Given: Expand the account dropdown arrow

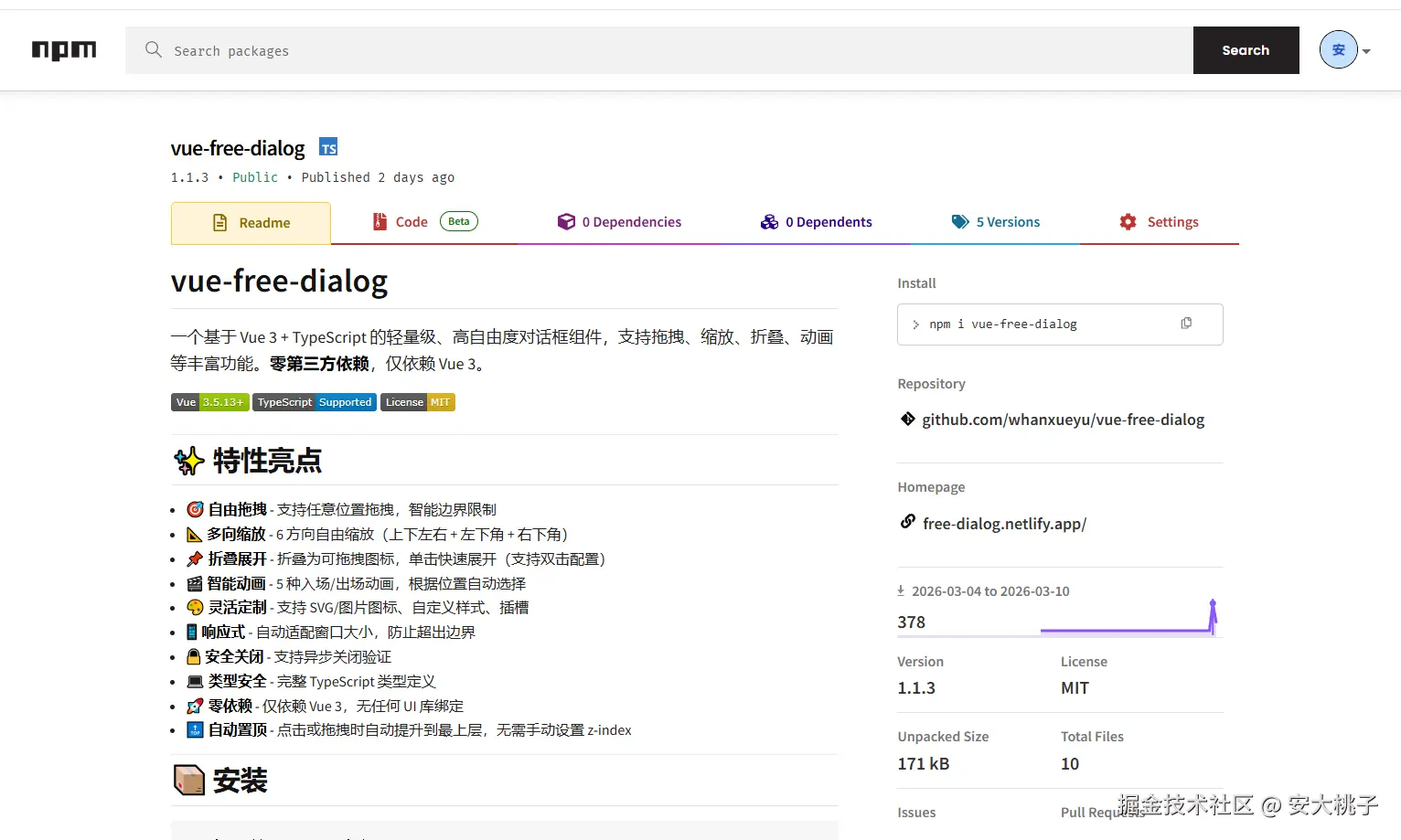Looking at the screenshot, I should pyautogui.click(x=1366, y=51).
